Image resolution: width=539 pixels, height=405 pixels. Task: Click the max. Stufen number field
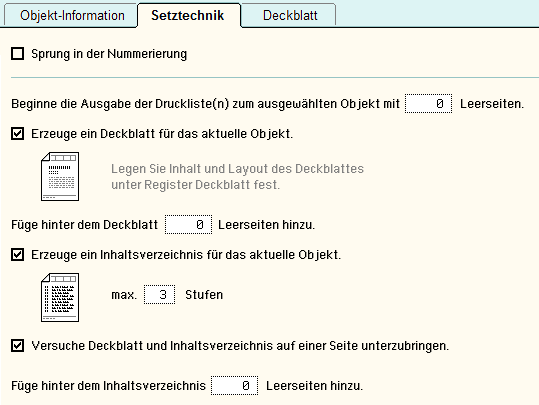[160, 294]
